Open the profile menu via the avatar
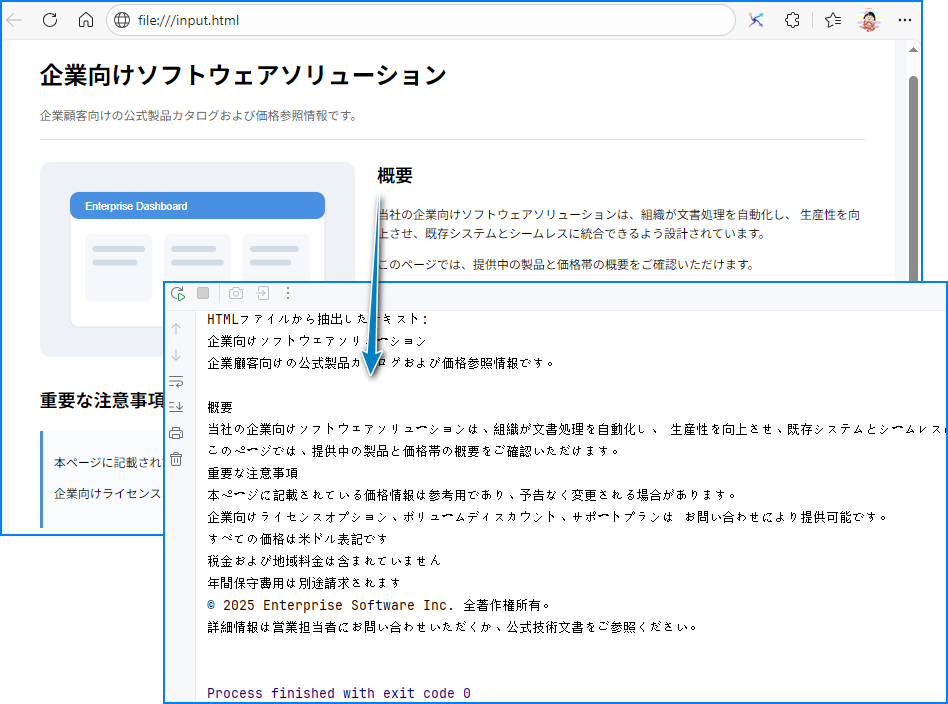948x704 pixels. (869, 19)
